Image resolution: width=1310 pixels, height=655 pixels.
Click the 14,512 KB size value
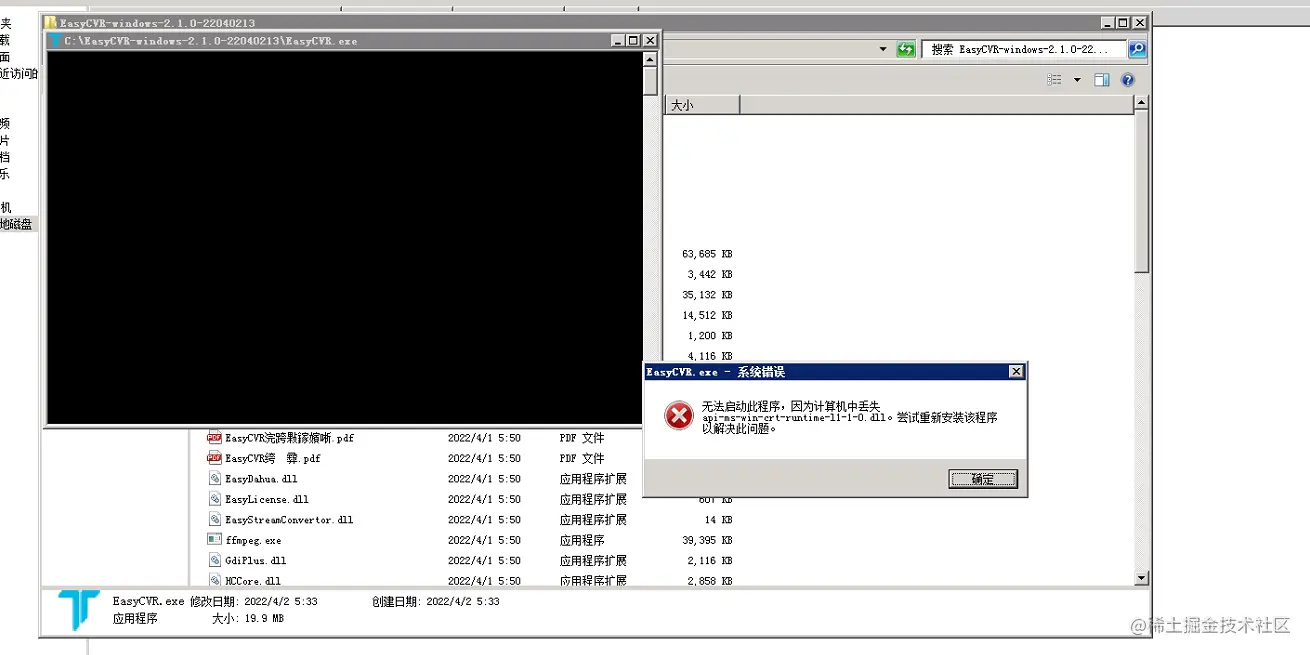coord(709,315)
